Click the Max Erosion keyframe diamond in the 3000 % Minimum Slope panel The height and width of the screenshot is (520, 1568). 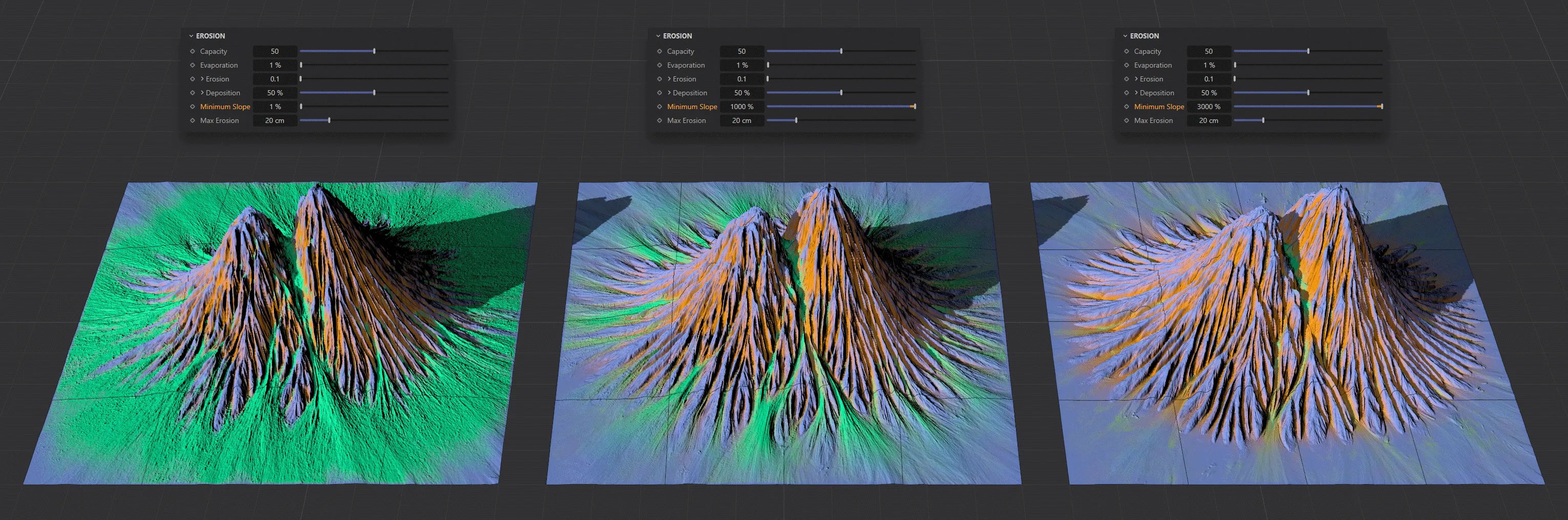pyautogui.click(x=1126, y=120)
